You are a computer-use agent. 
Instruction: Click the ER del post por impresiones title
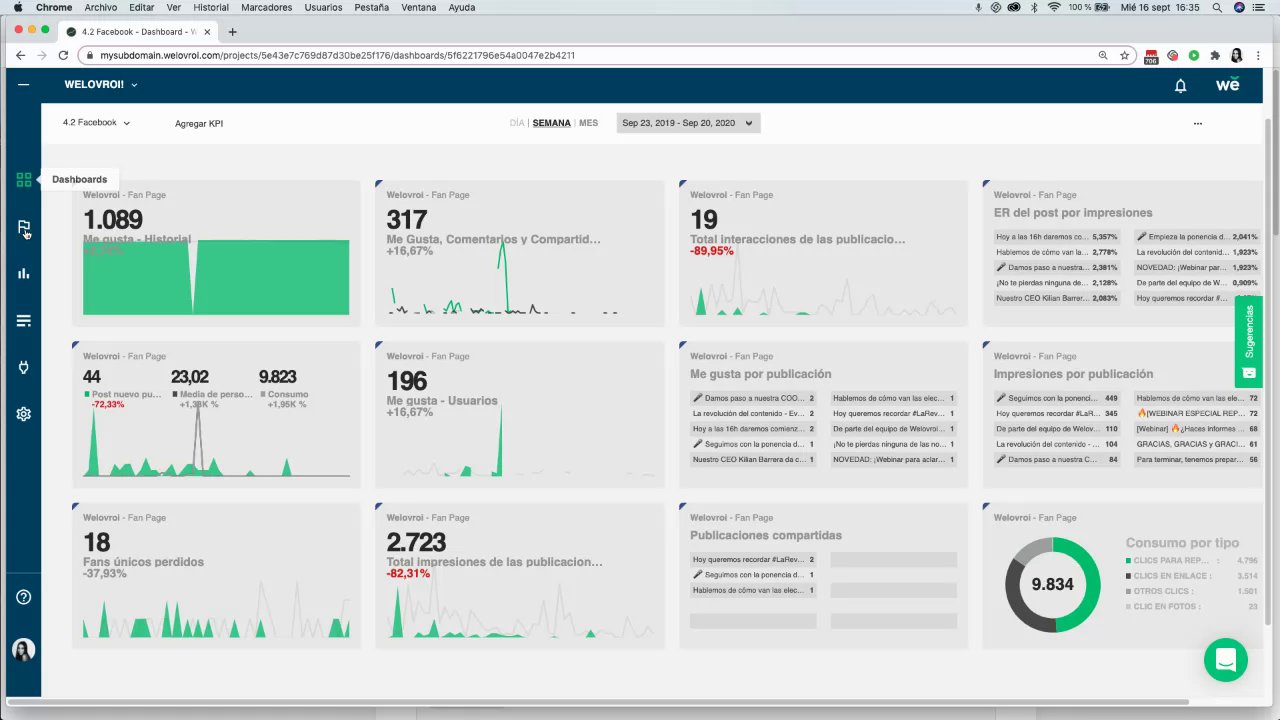coord(1073,213)
